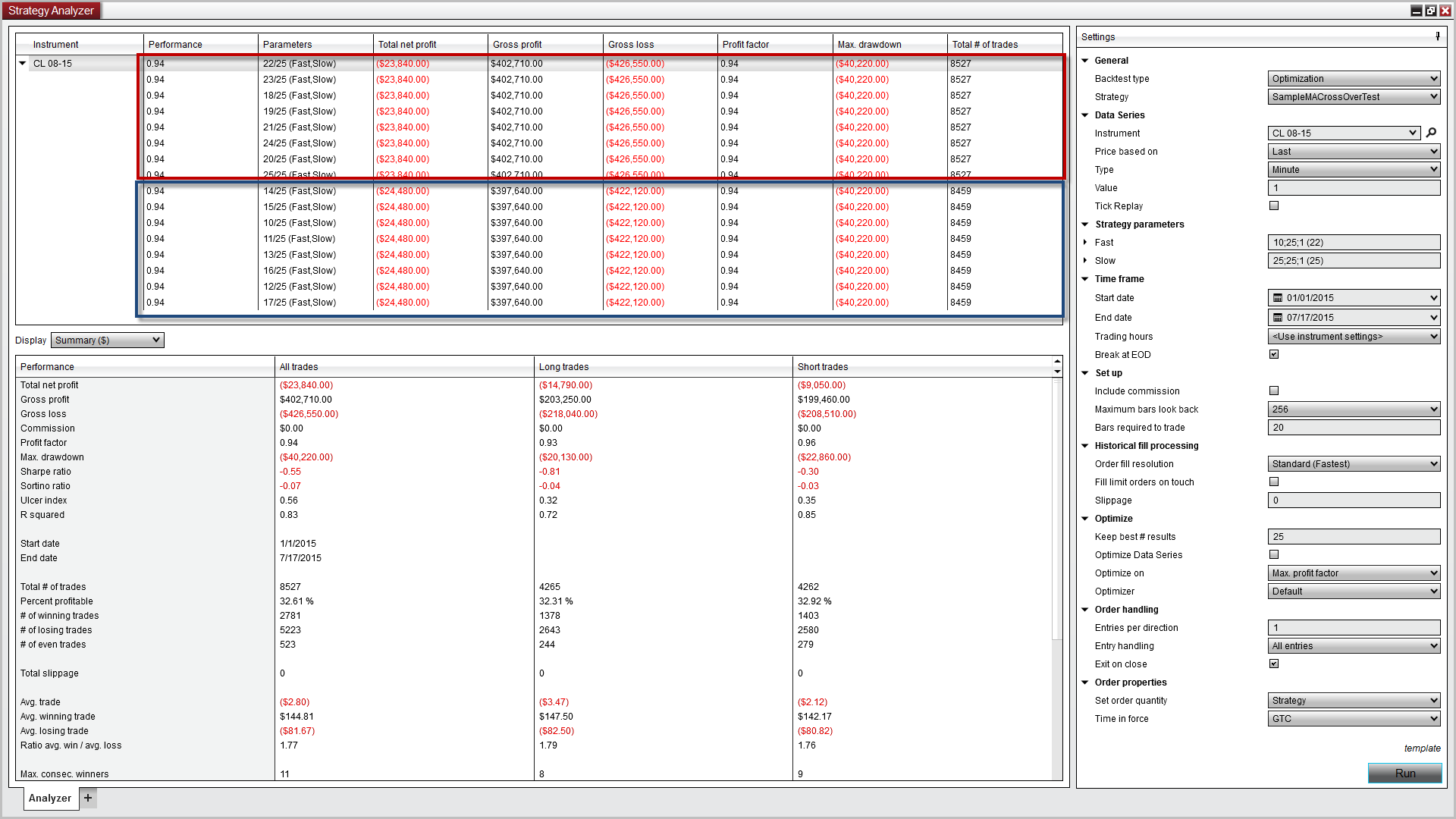Expand the Fast parameter arrow
The height and width of the screenshot is (819, 1456).
(1085, 243)
